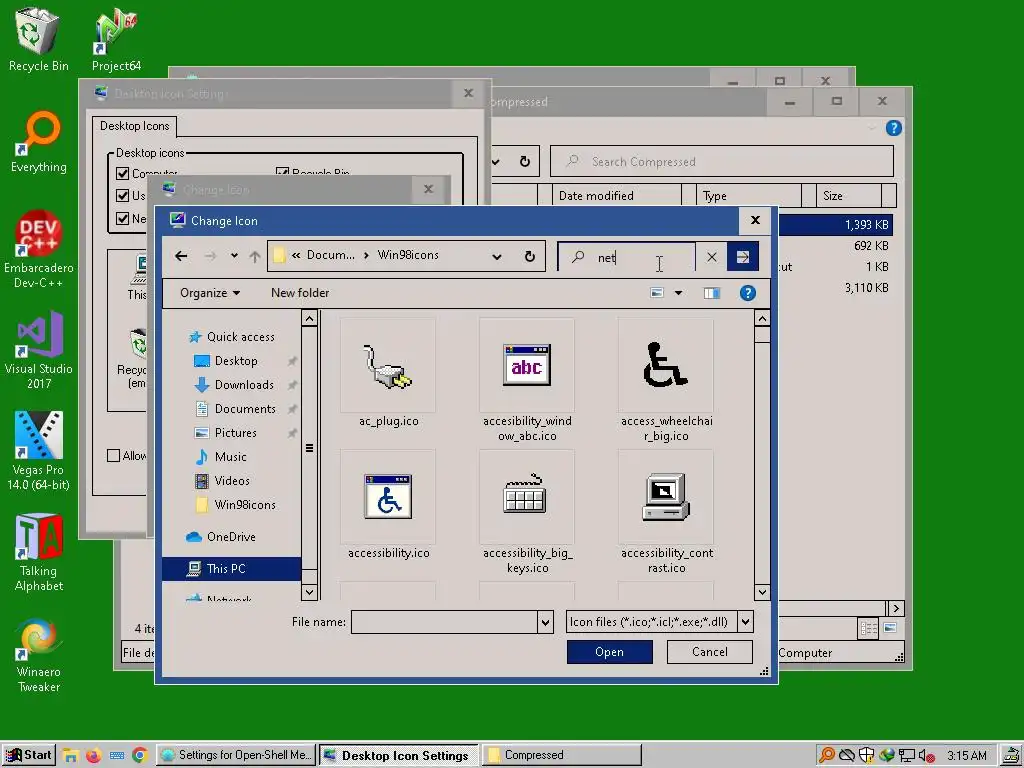Change view icon in dialog toolbar
Viewport: 1024px width, 768px height.
coord(657,293)
